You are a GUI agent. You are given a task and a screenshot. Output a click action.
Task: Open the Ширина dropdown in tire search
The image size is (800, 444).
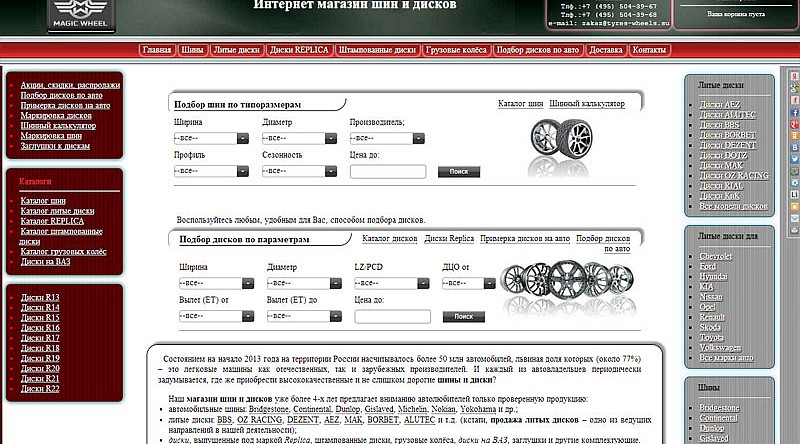point(212,138)
